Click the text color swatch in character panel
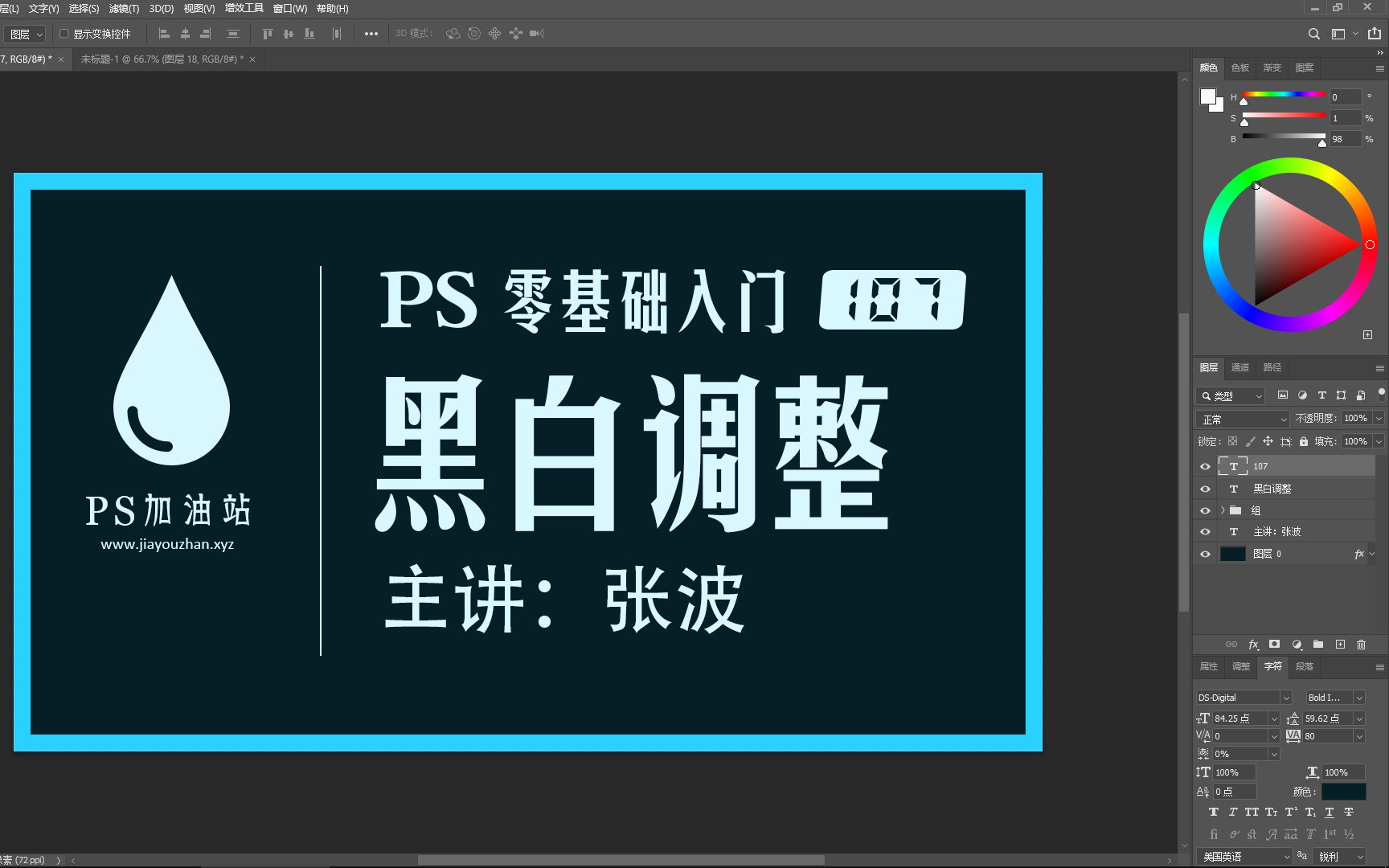The height and width of the screenshot is (868, 1389). [x=1344, y=792]
